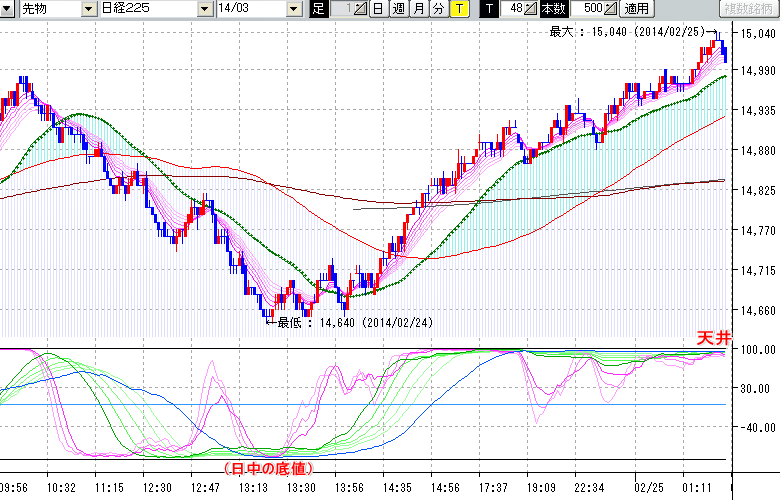Click spinner beside the 足 value field
Image resolution: width=780 pixels, height=500 pixels.
(360, 9)
